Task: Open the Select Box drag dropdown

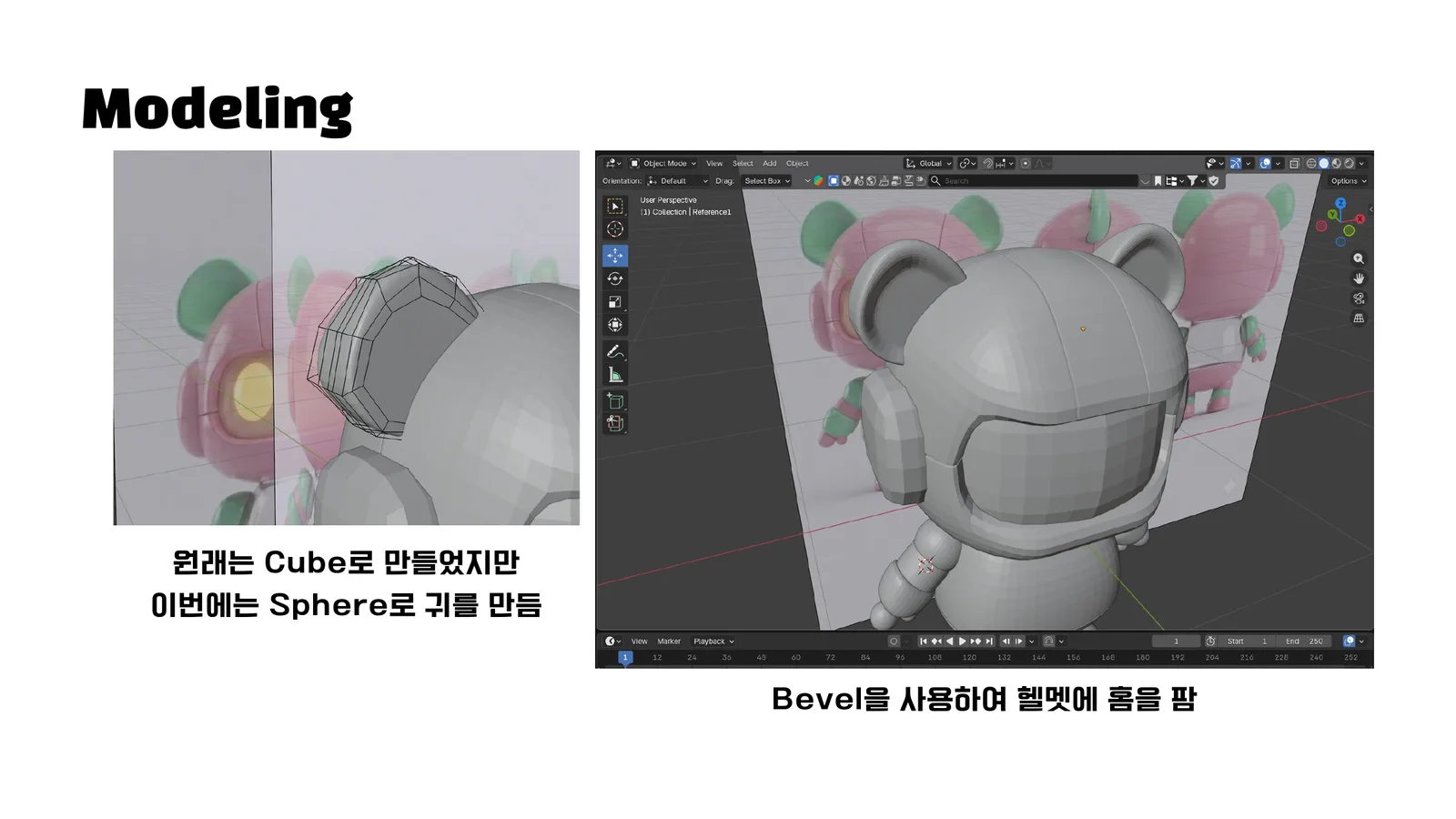Action: point(767,181)
